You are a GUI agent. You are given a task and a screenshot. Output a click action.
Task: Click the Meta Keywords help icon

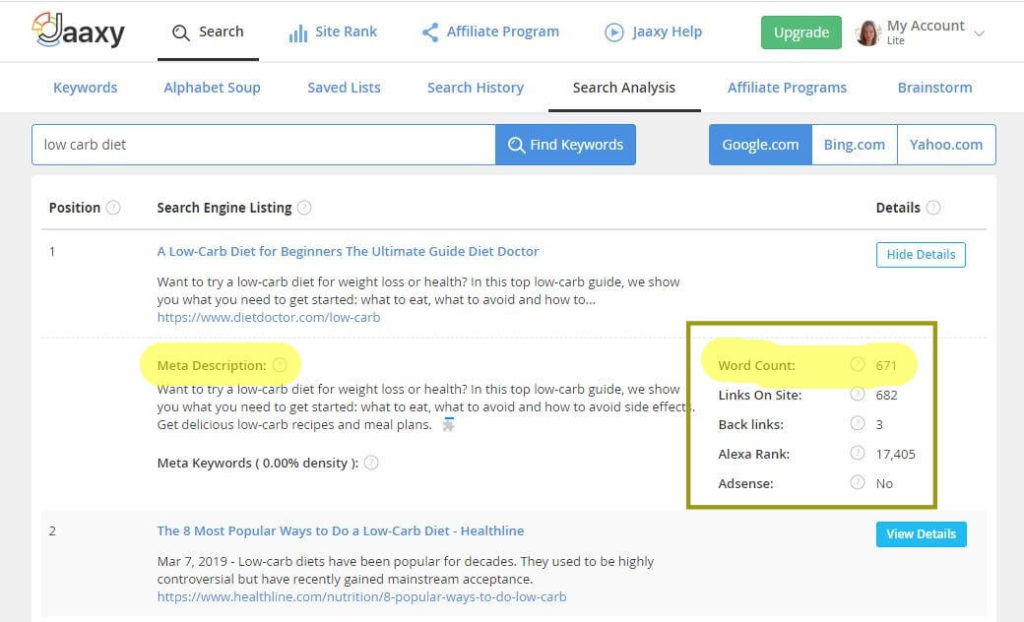[371, 463]
